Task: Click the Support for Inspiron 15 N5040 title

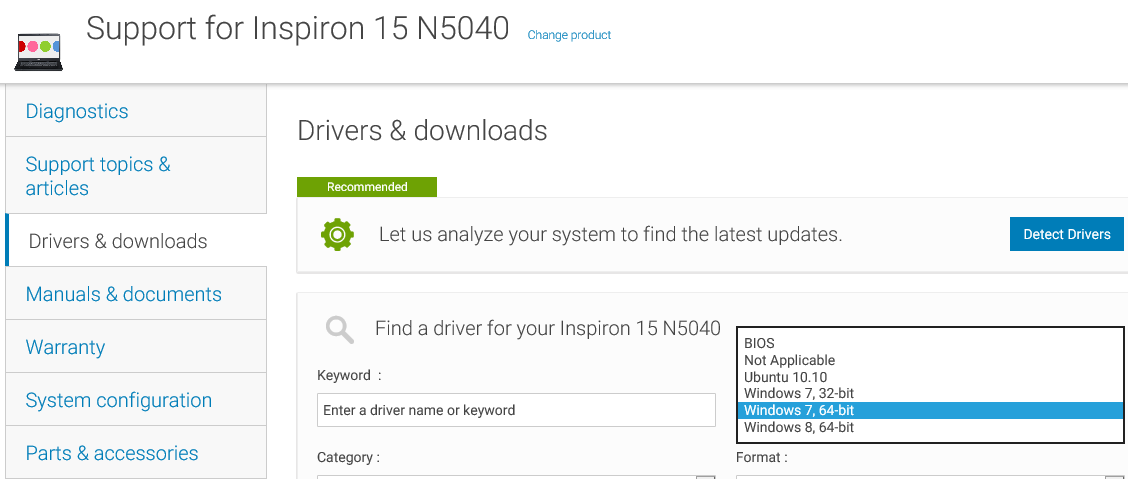Action: click(297, 29)
